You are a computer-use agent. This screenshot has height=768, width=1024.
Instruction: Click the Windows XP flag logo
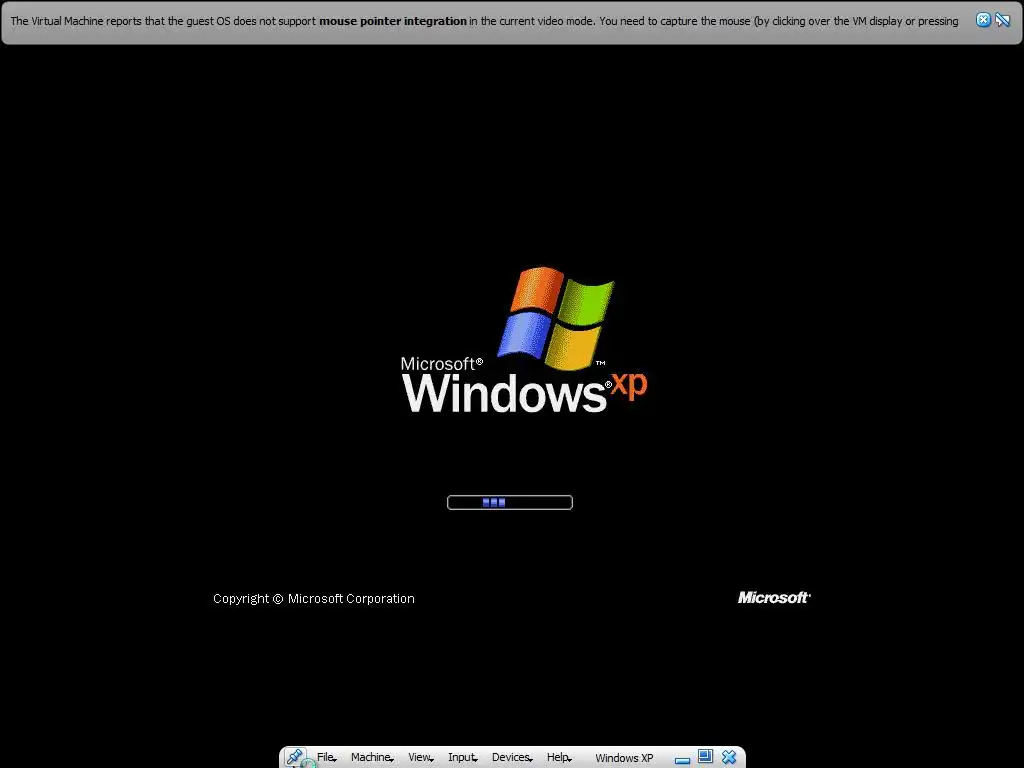click(556, 318)
